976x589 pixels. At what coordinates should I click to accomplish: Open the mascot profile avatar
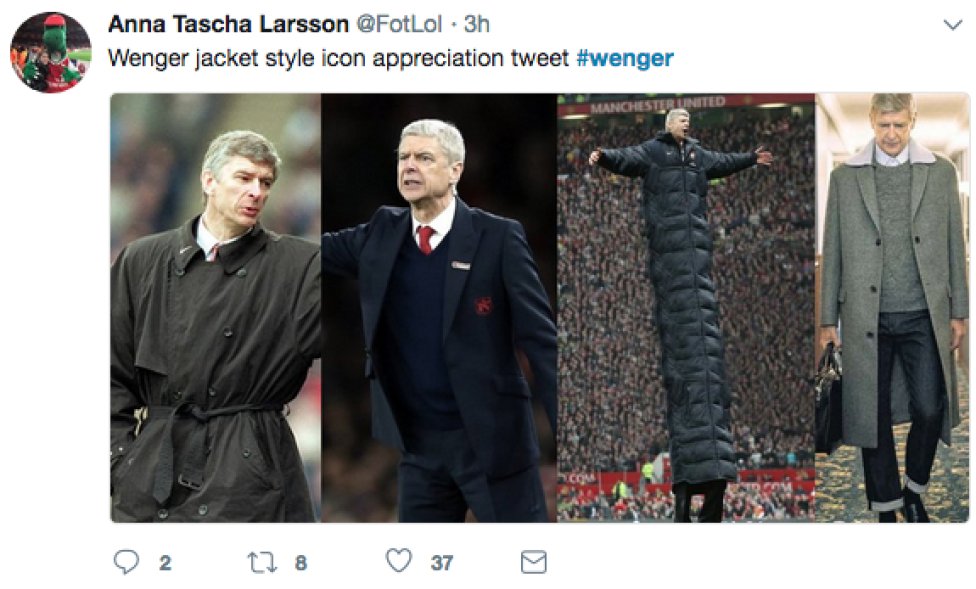pos(51,52)
